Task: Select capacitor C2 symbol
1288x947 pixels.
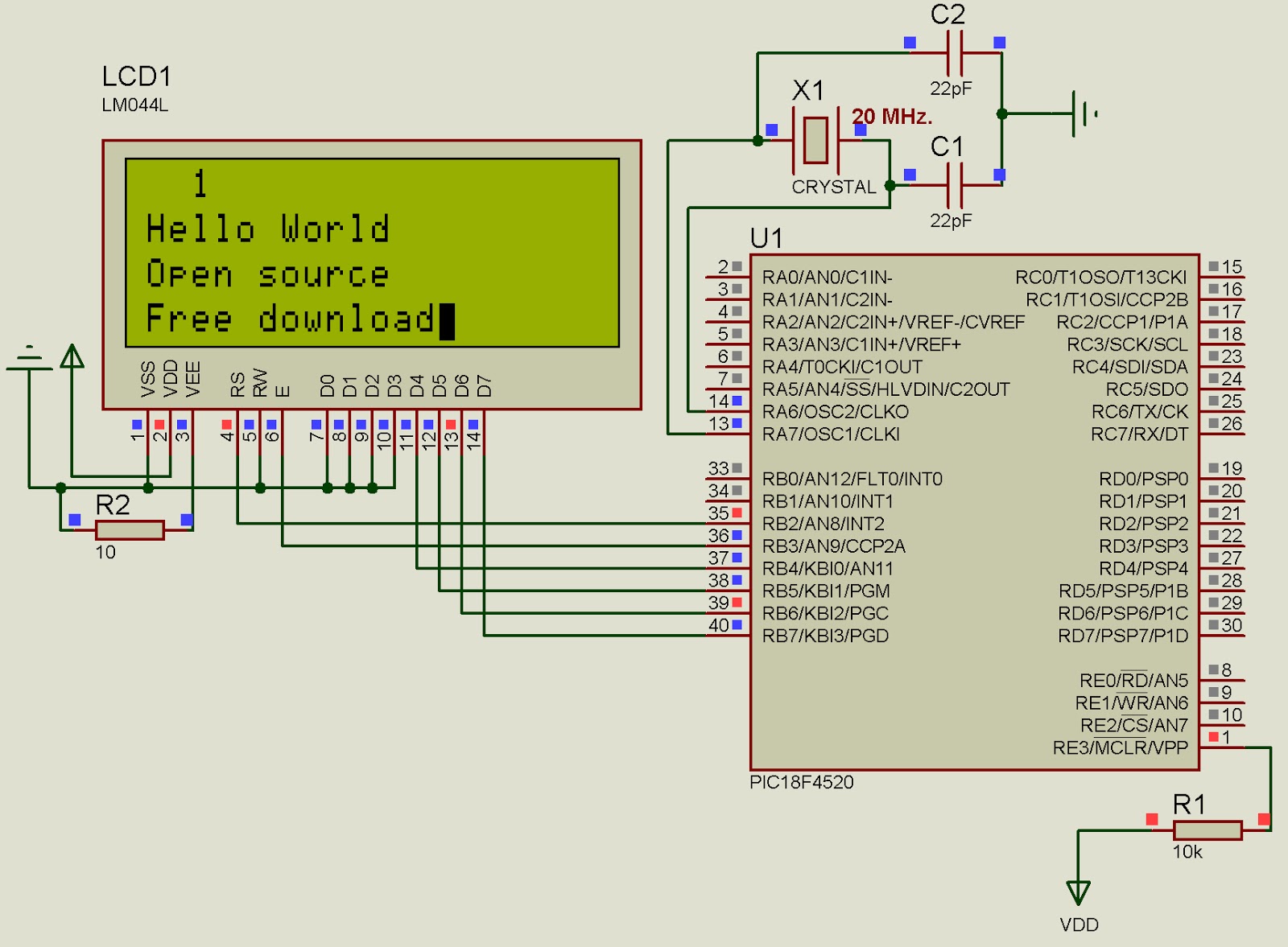Action: [x=955, y=53]
